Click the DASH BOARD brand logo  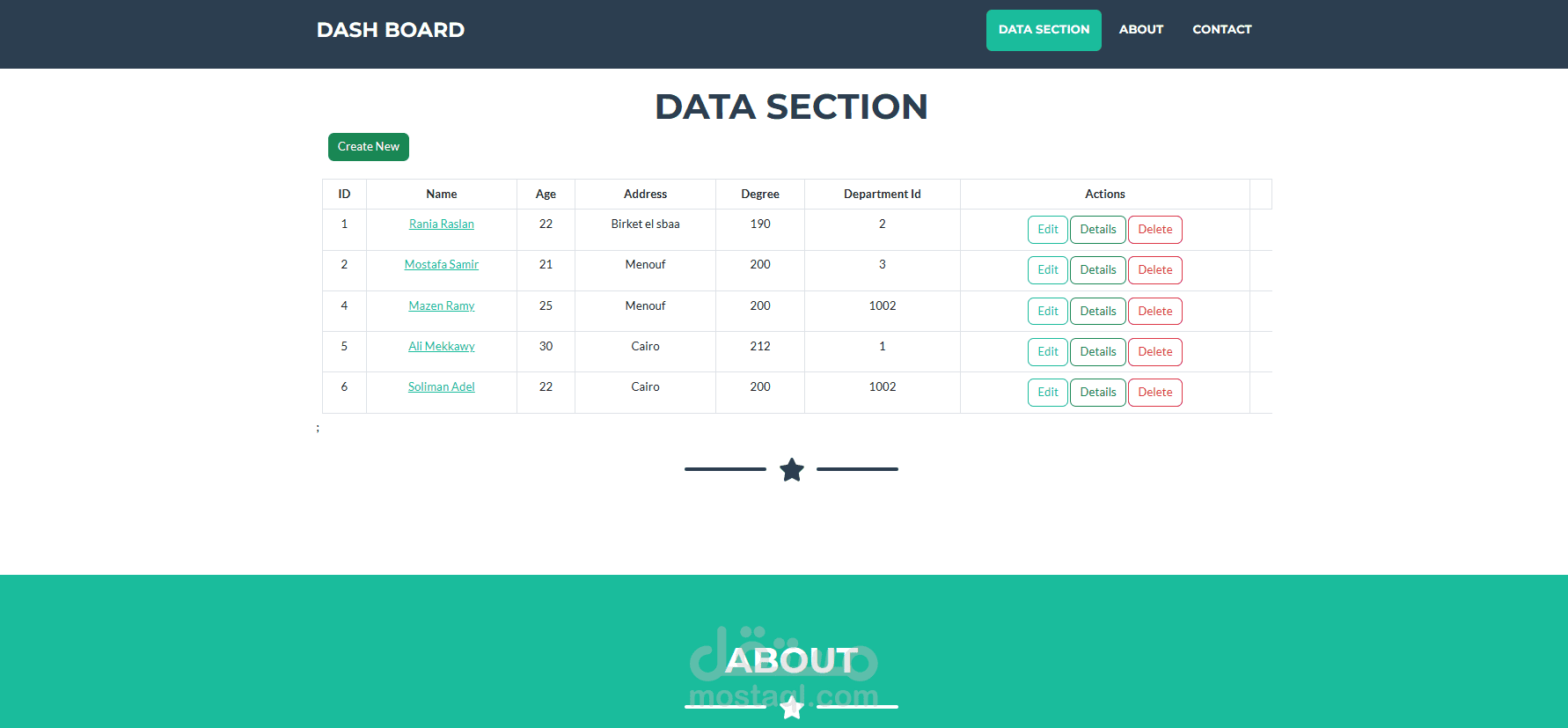pyautogui.click(x=391, y=30)
